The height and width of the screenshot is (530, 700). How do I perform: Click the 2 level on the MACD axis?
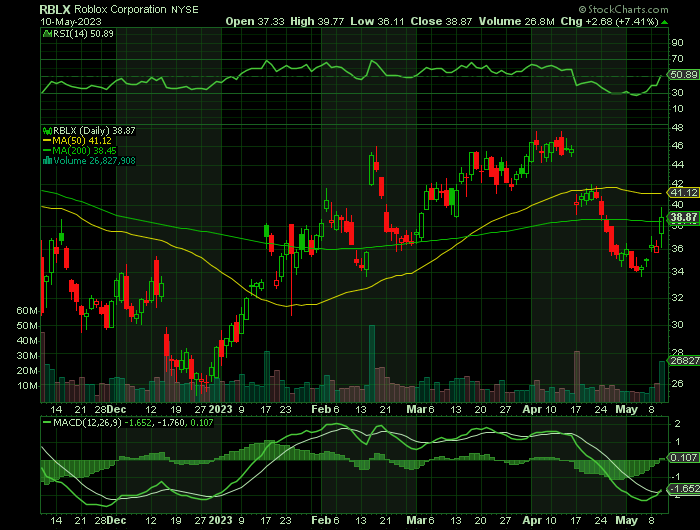point(677,424)
